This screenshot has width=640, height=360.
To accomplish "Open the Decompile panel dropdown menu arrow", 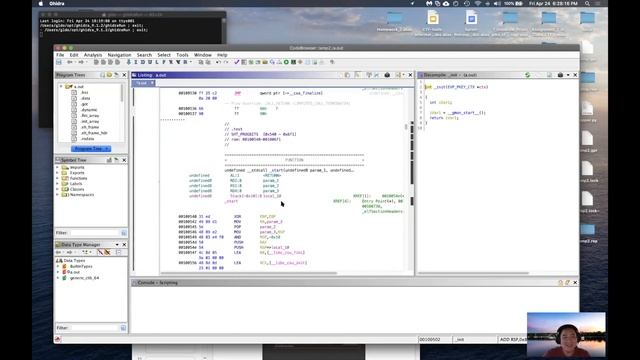I will (568, 75).
